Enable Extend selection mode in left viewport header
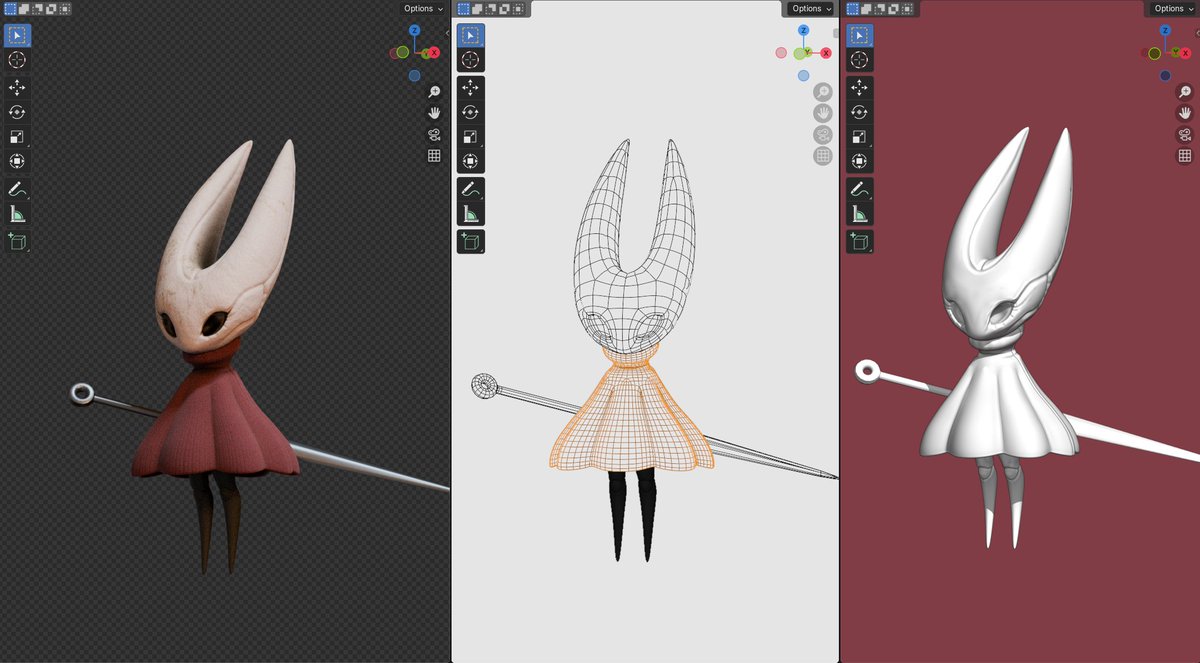 pyautogui.click(x=25, y=9)
